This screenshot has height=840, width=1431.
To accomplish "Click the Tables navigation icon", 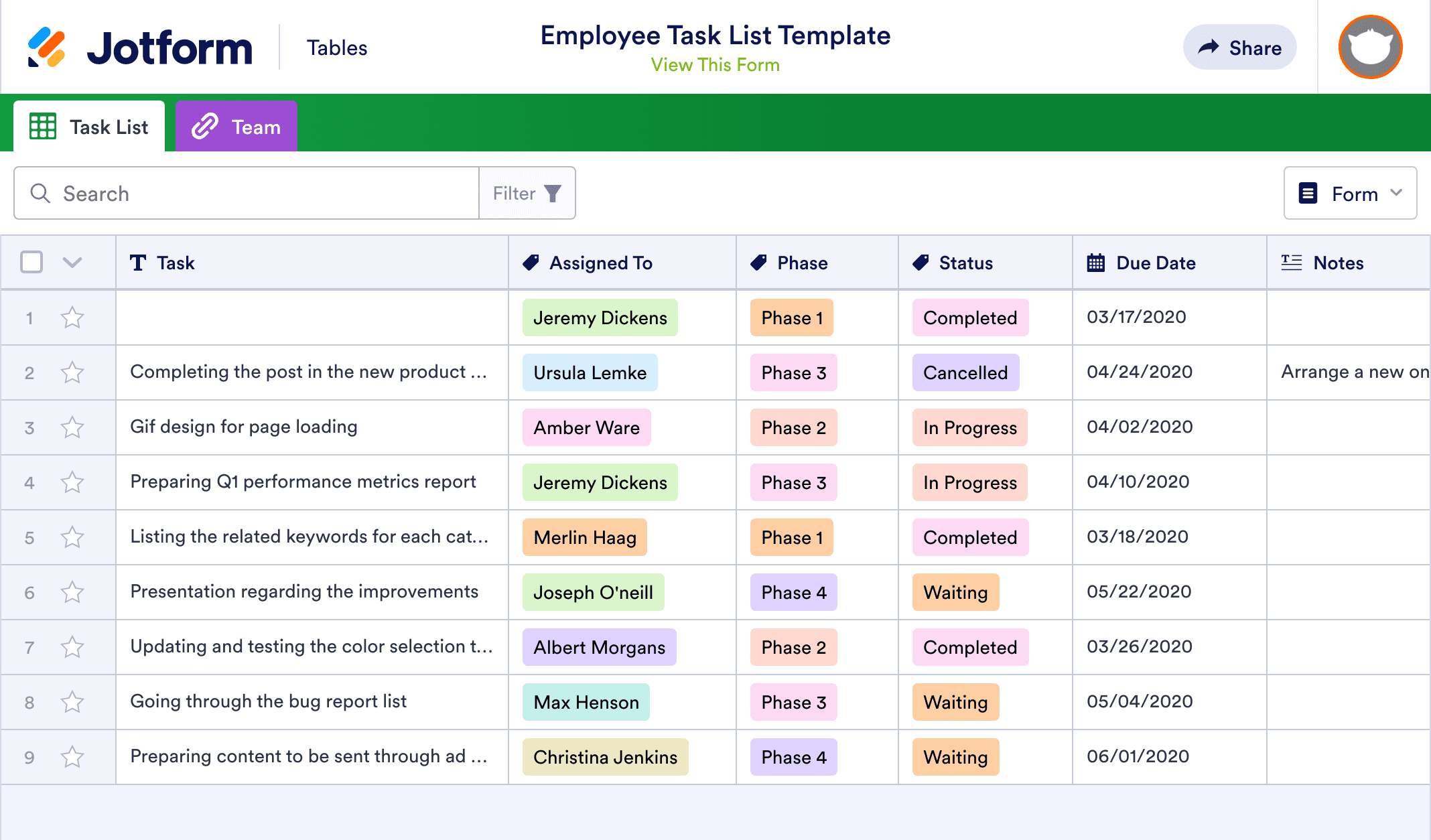I will coord(337,46).
